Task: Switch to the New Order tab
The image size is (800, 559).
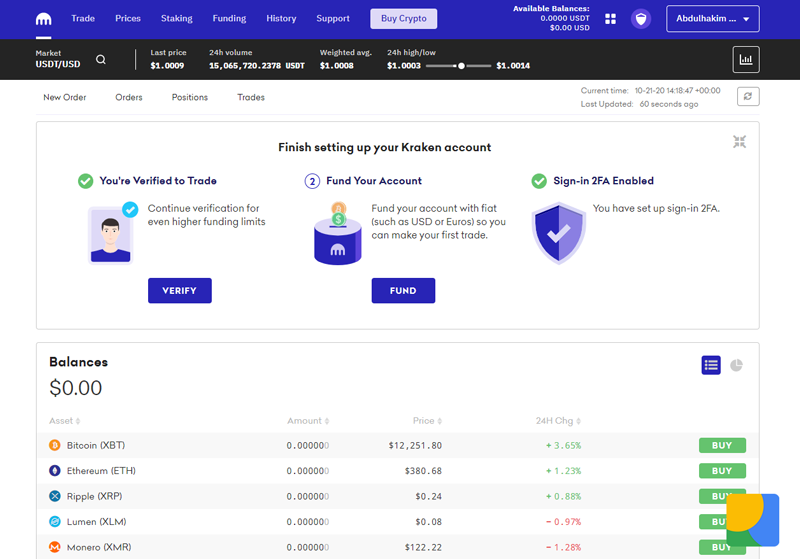Action: (65, 97)
